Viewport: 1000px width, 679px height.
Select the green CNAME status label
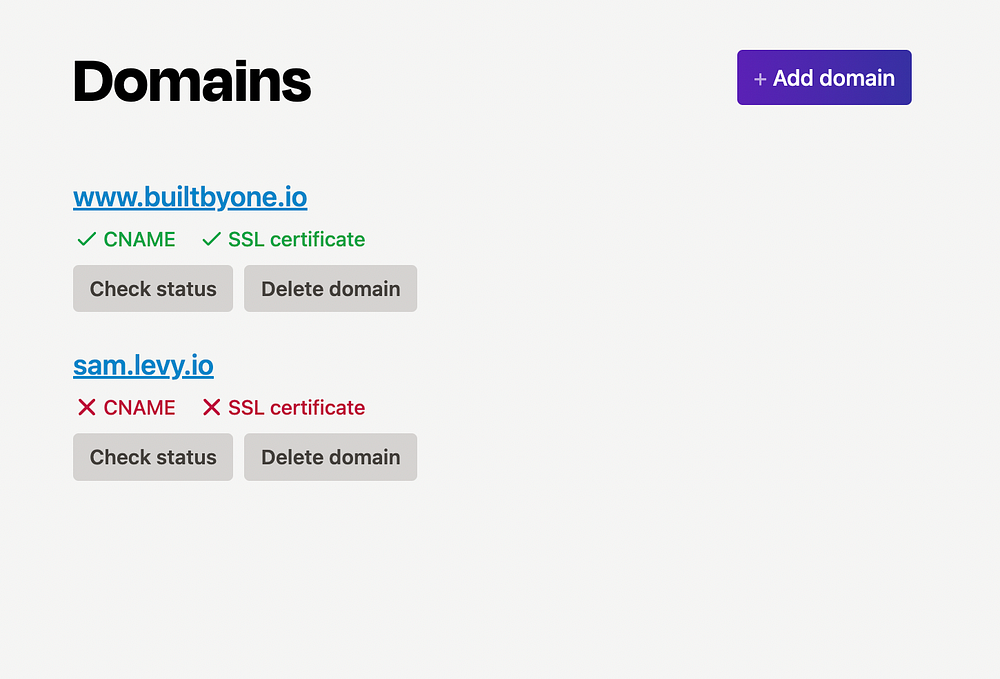tap(139, 240)
